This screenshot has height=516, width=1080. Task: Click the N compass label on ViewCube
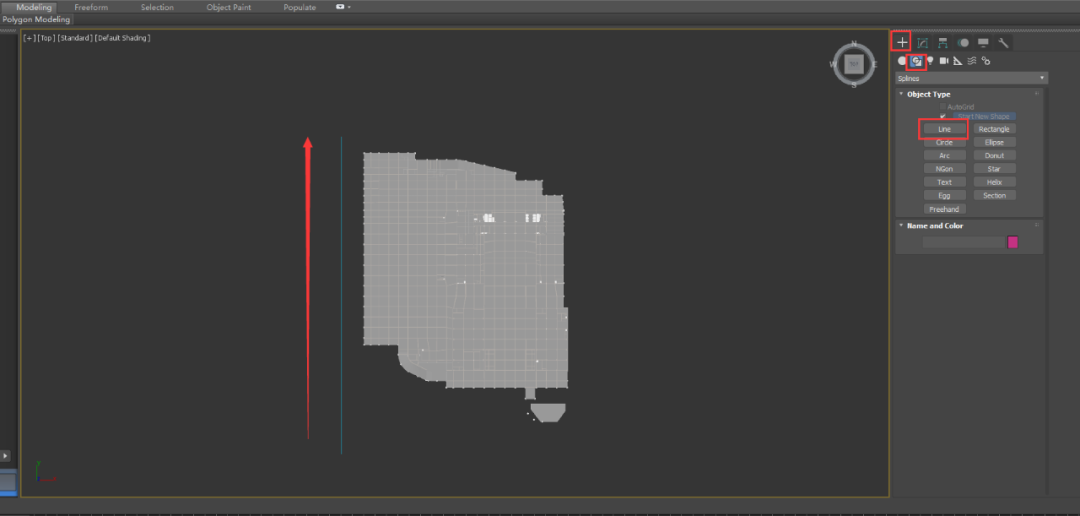point(854,43)
